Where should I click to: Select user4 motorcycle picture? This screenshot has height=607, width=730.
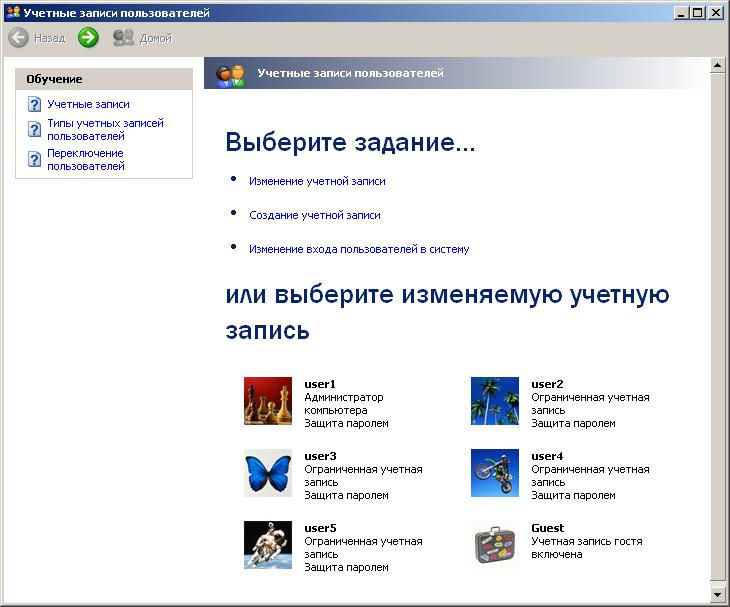[494, 473]
